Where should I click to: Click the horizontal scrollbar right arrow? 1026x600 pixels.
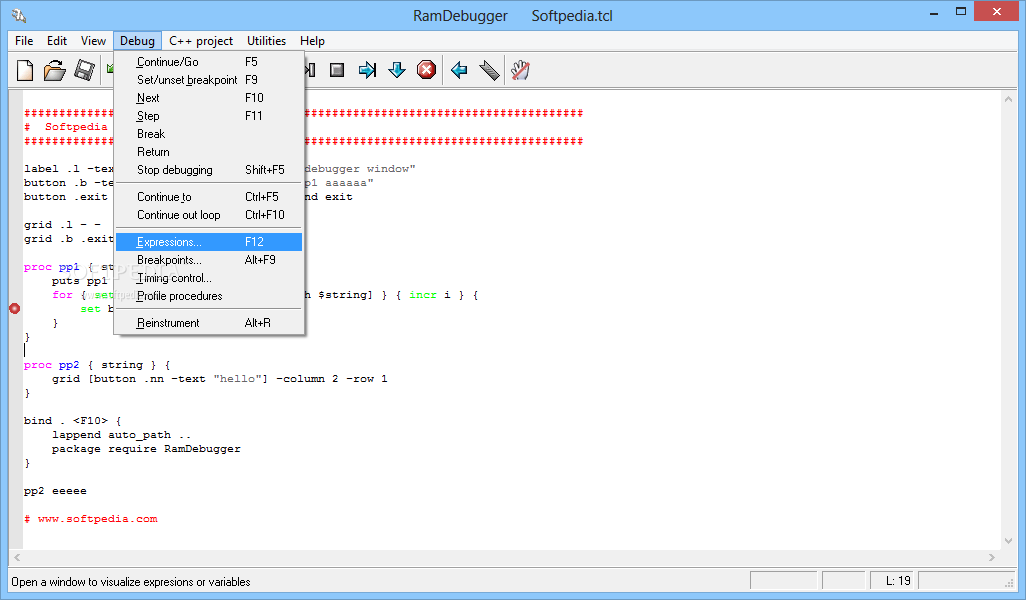coord(992,557)
